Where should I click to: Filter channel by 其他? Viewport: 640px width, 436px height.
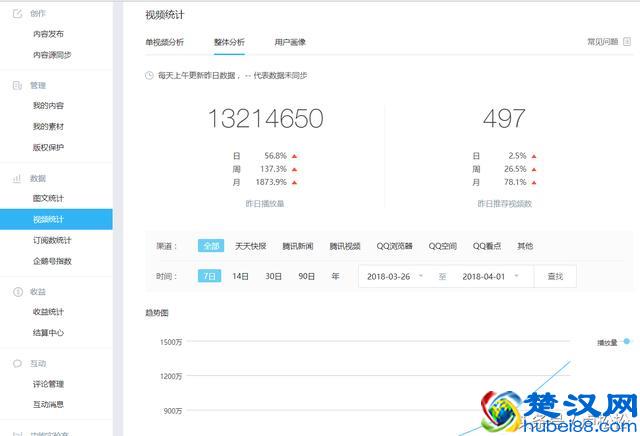[525, 246]
